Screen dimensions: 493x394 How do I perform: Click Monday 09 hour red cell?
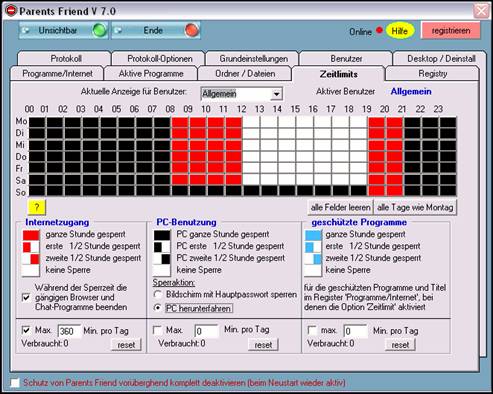pos(198,122)
